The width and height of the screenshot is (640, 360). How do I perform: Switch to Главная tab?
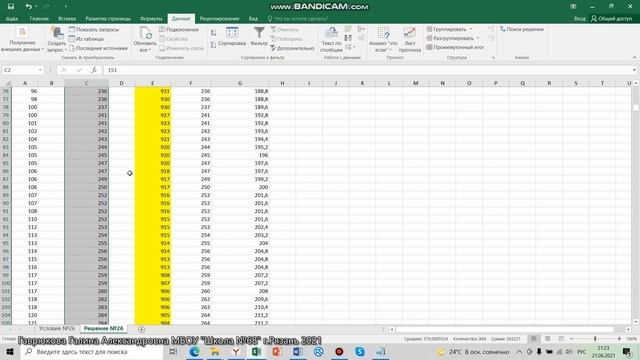(x=39, y=19)
